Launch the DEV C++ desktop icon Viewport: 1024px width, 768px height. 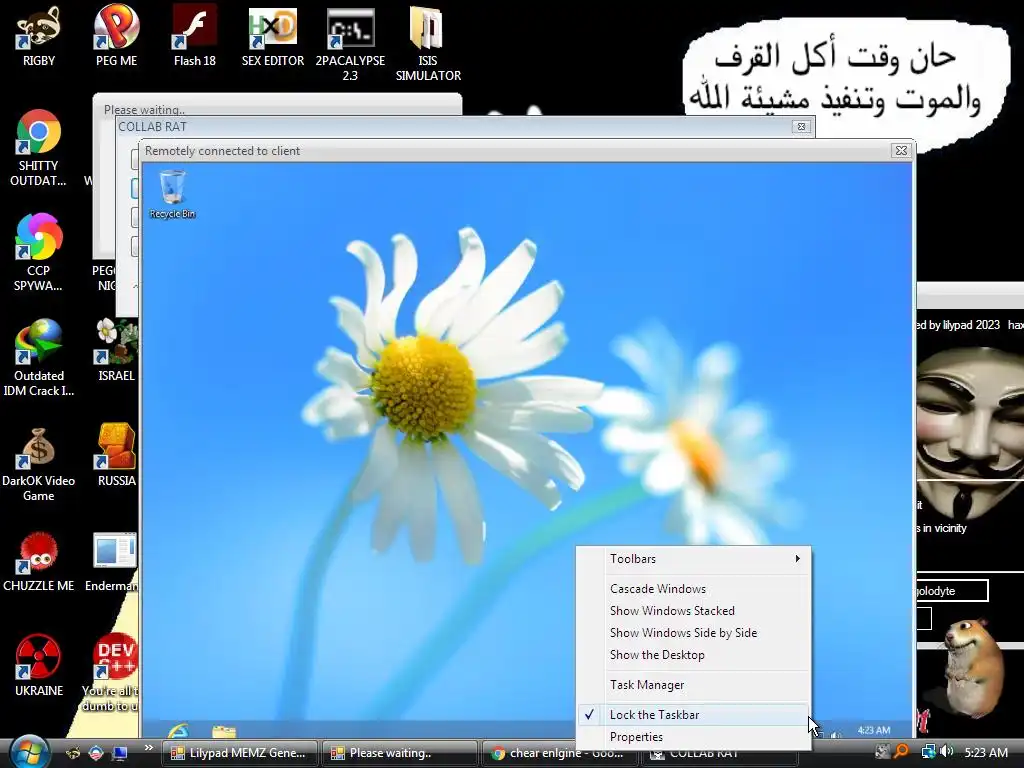click(112, 671)
